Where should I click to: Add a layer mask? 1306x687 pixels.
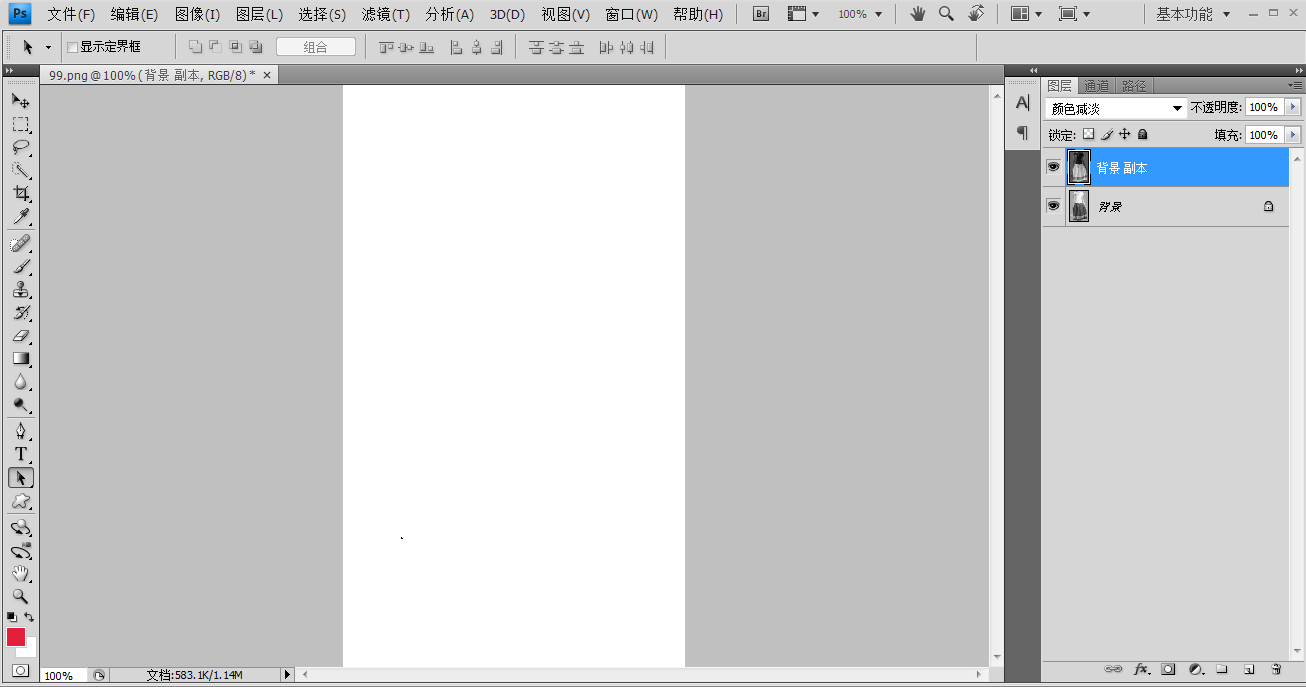pyautogui.click(x=1168, y=669)
